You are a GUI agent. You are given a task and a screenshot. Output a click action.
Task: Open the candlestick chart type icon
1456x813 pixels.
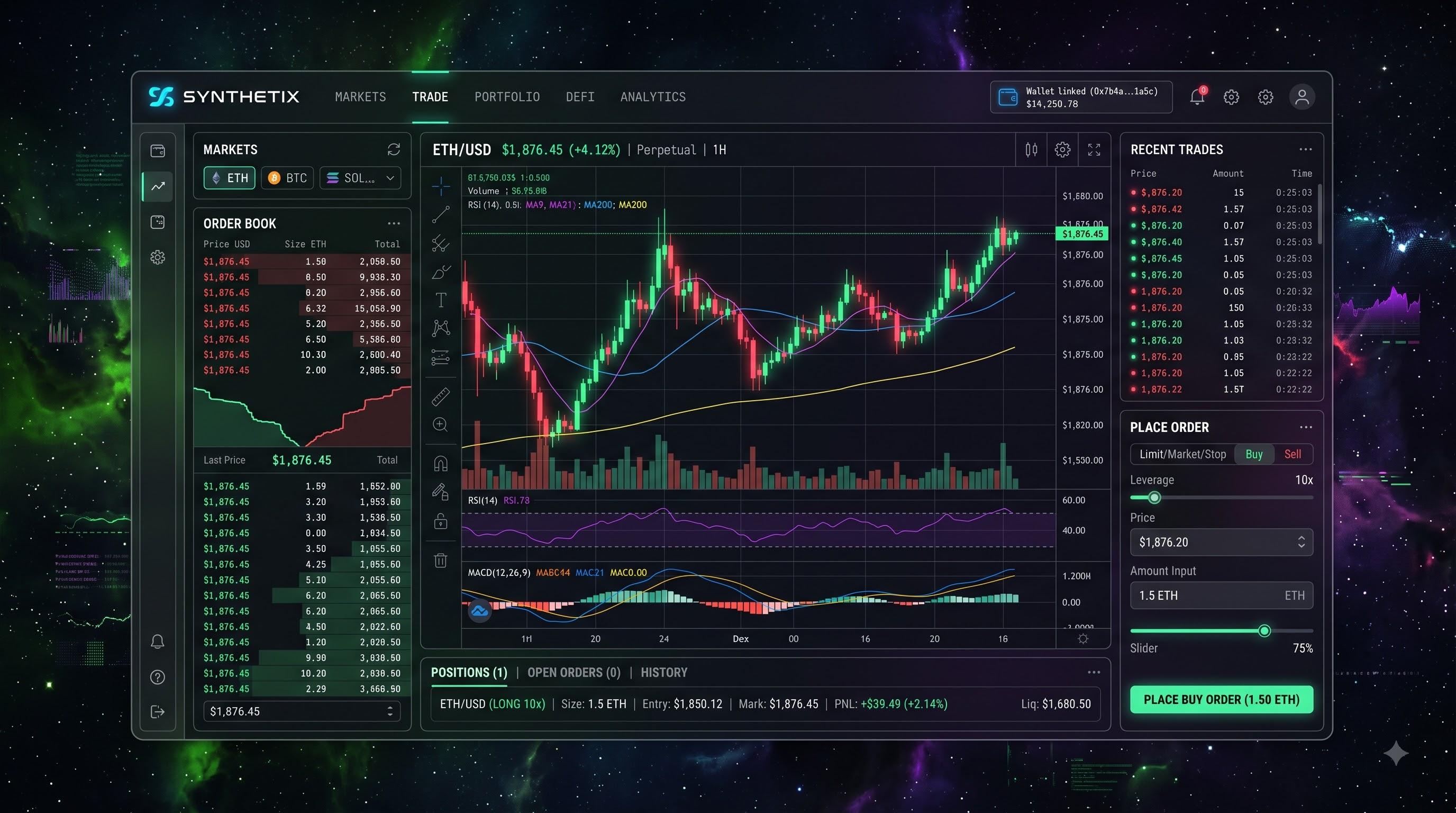[1031, 149]
